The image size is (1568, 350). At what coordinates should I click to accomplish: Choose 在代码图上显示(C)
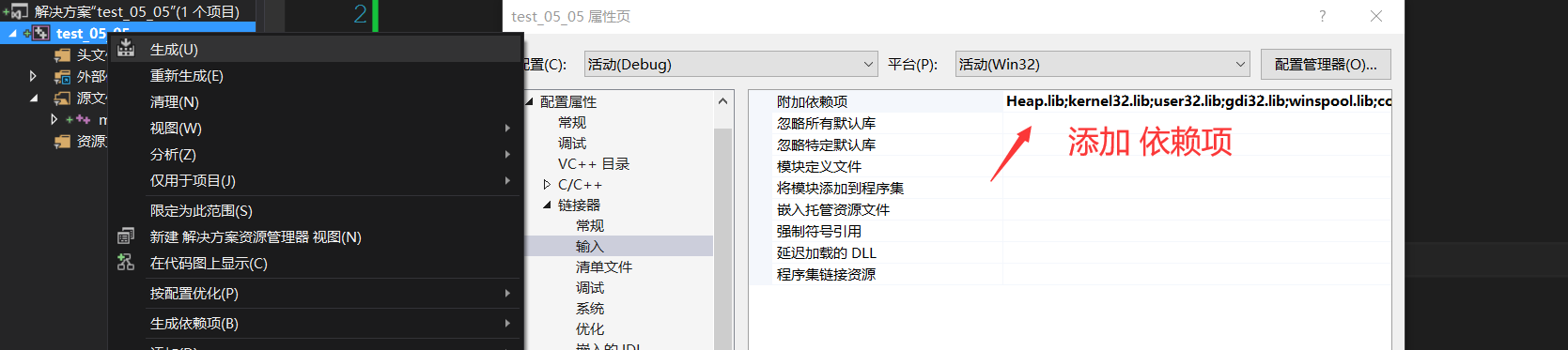[316, 263]
